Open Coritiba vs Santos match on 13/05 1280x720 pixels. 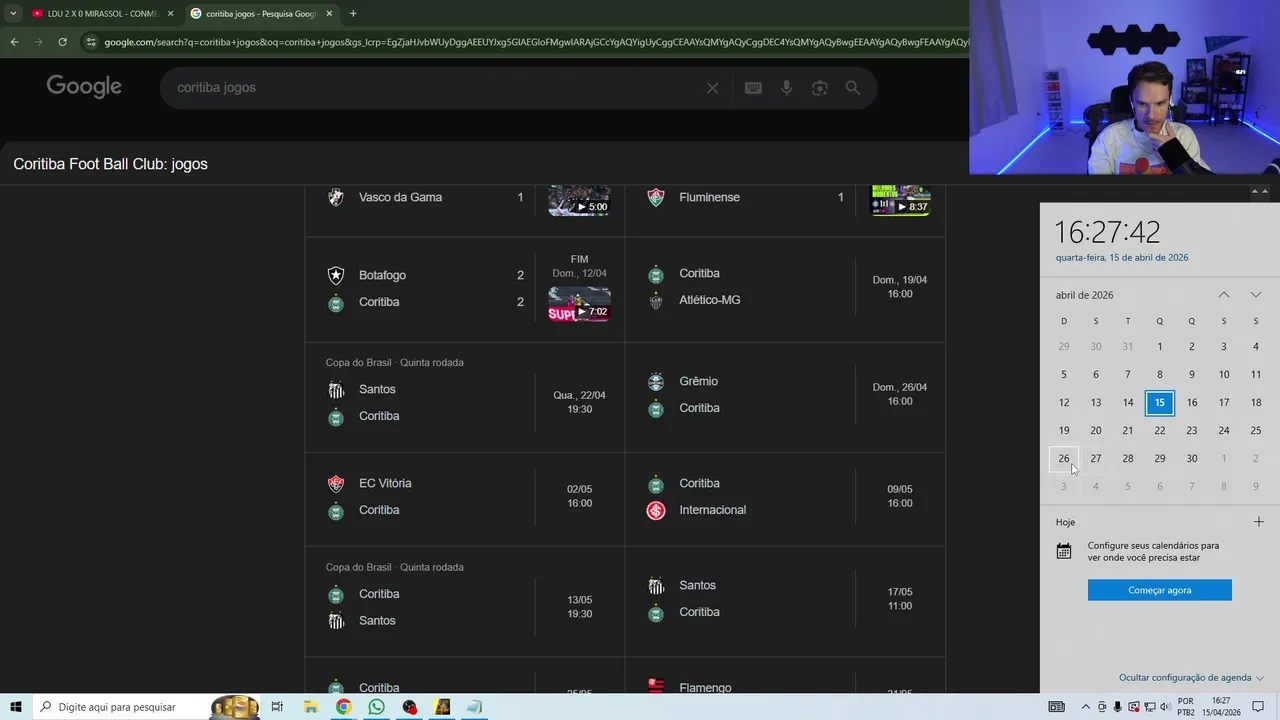point(465,601)
